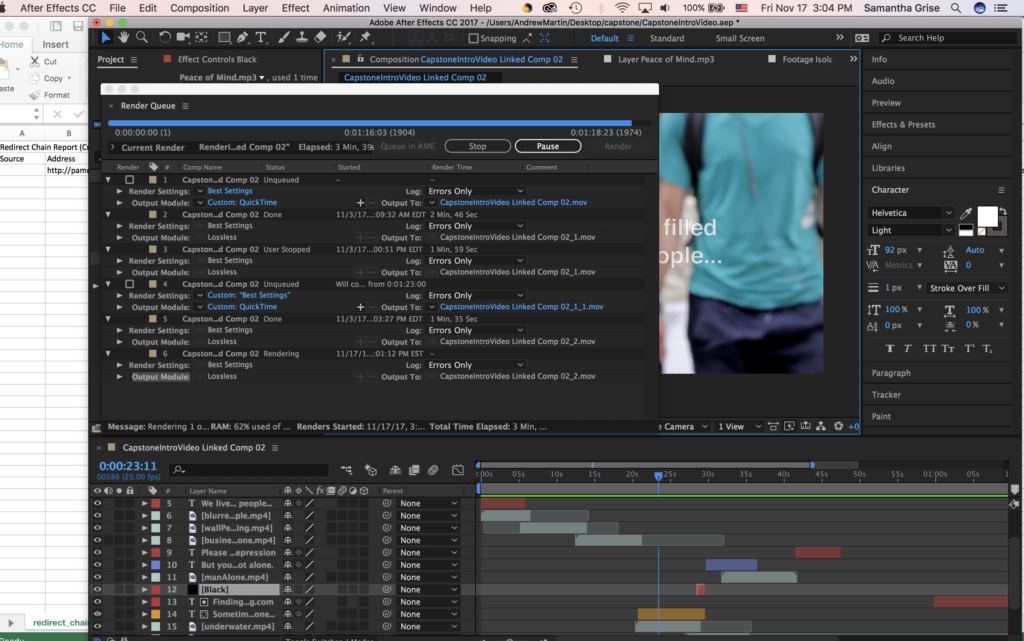
Task: Check render checkbox for queue item 1
Action: click(129, 180)
